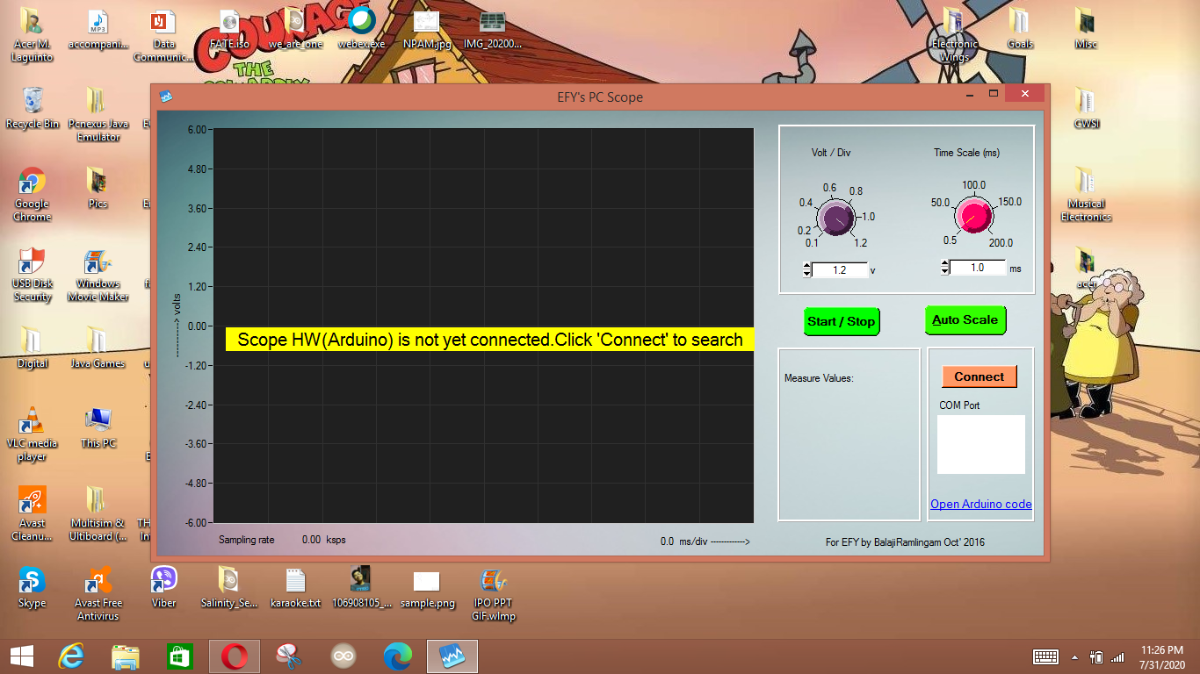Click the Time Scale ms value field
Screen dimensions: 1200x674
976,268
